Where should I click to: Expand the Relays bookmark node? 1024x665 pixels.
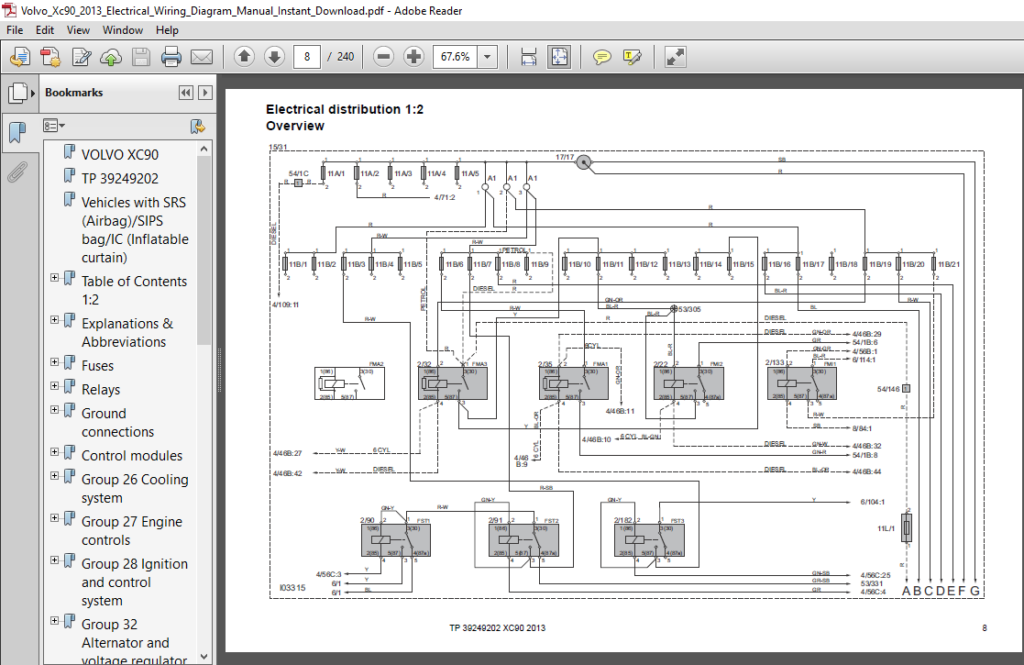coord(55,386)
